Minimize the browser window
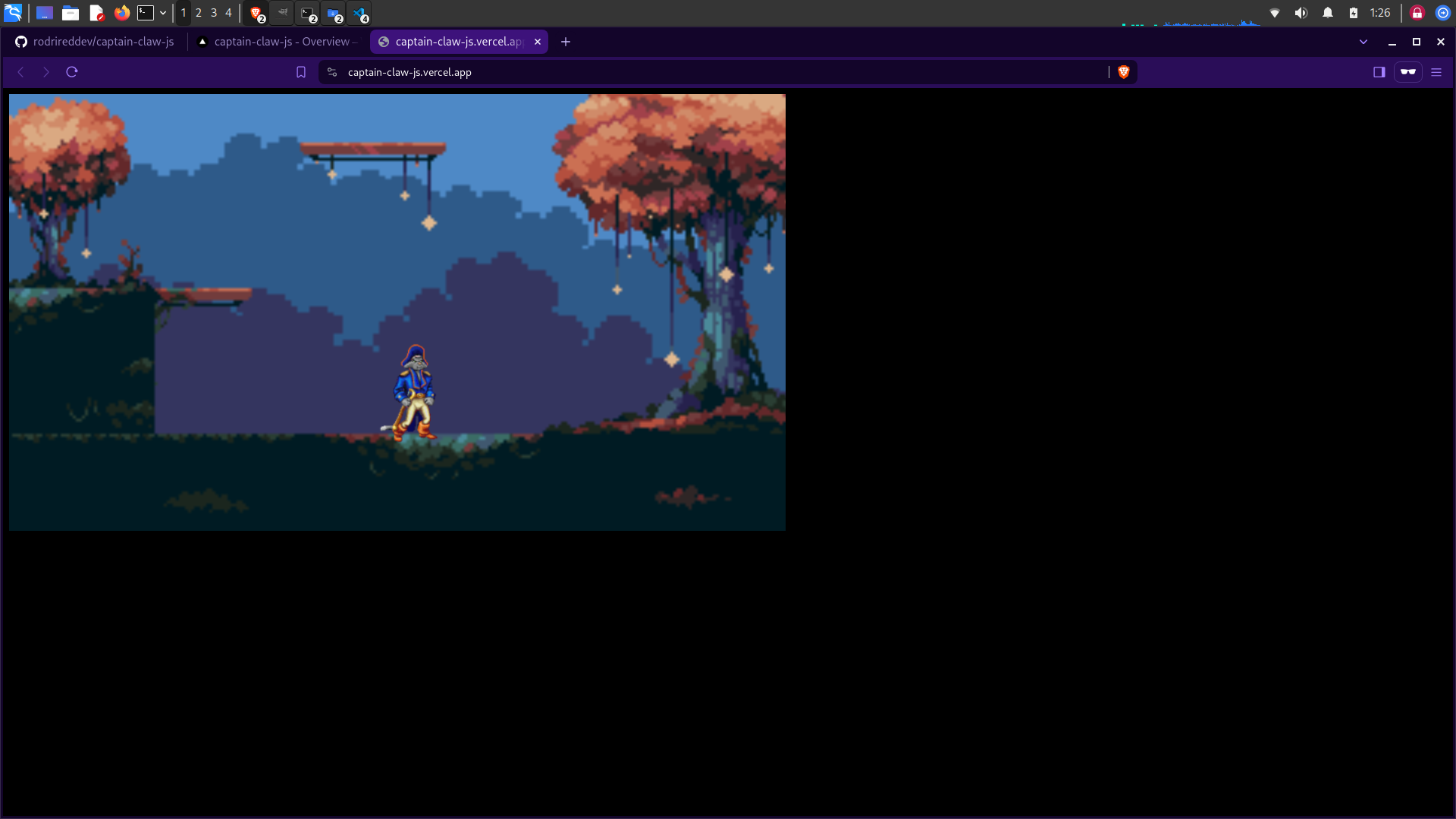Screen dimensions: 1456x819 click(x=1392, y=42)
